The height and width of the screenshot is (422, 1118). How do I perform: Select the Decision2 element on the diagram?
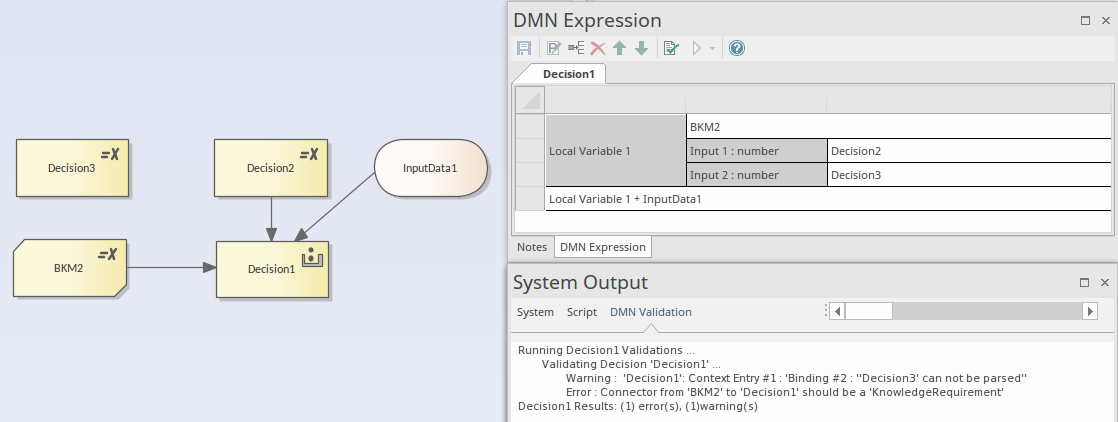271,168
